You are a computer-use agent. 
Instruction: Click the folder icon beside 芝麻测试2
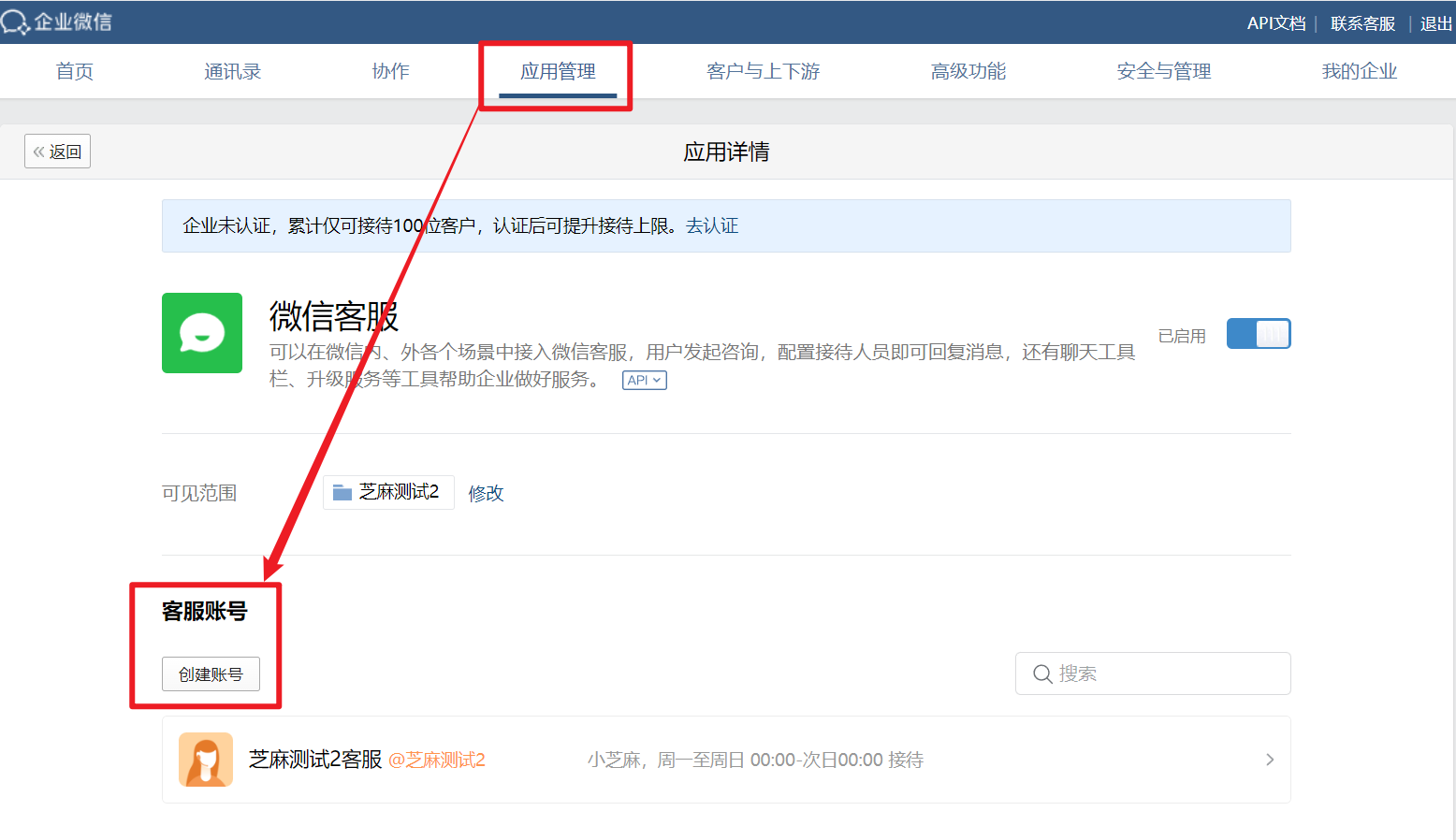click(342, 493)
